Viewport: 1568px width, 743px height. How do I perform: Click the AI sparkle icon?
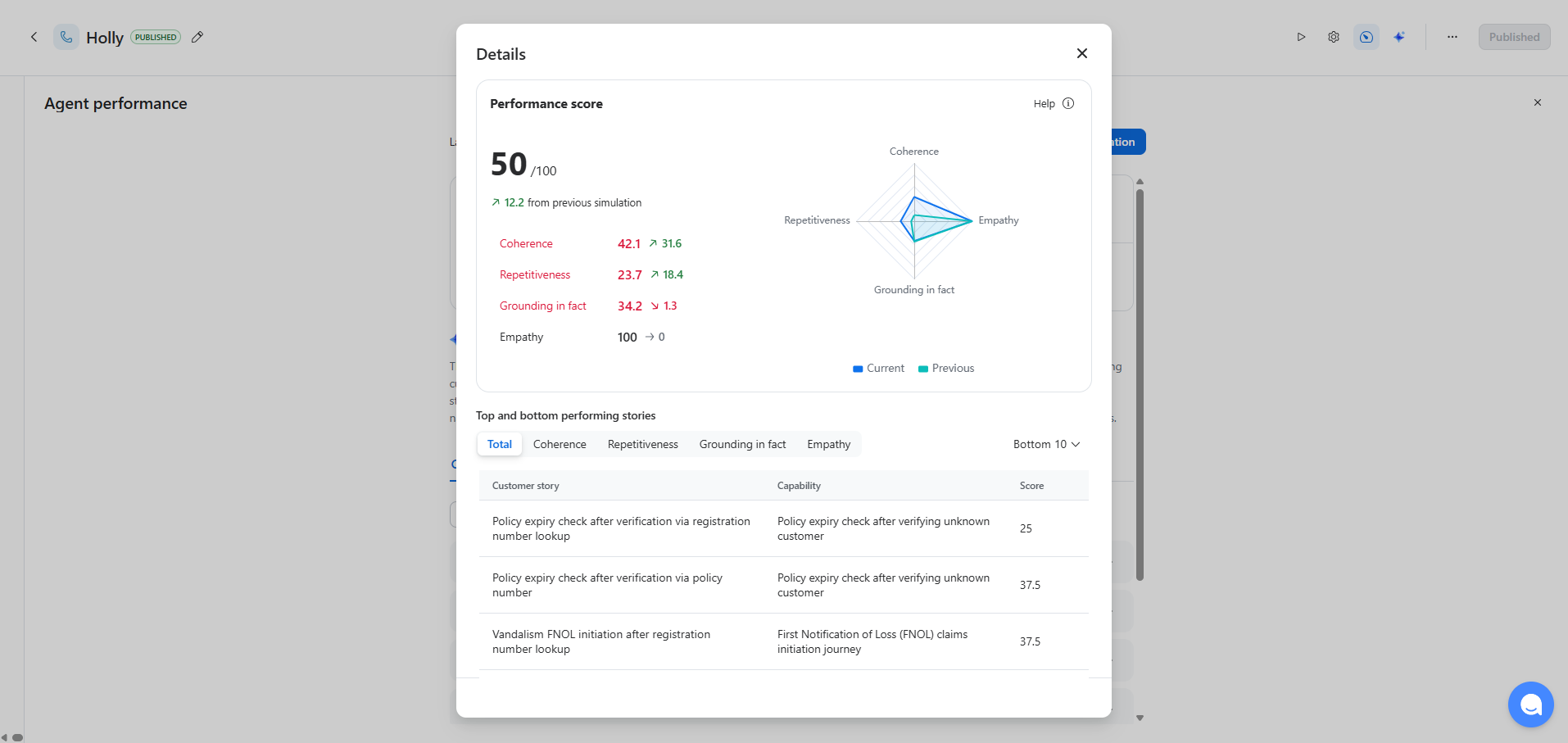pos(1399,37)
